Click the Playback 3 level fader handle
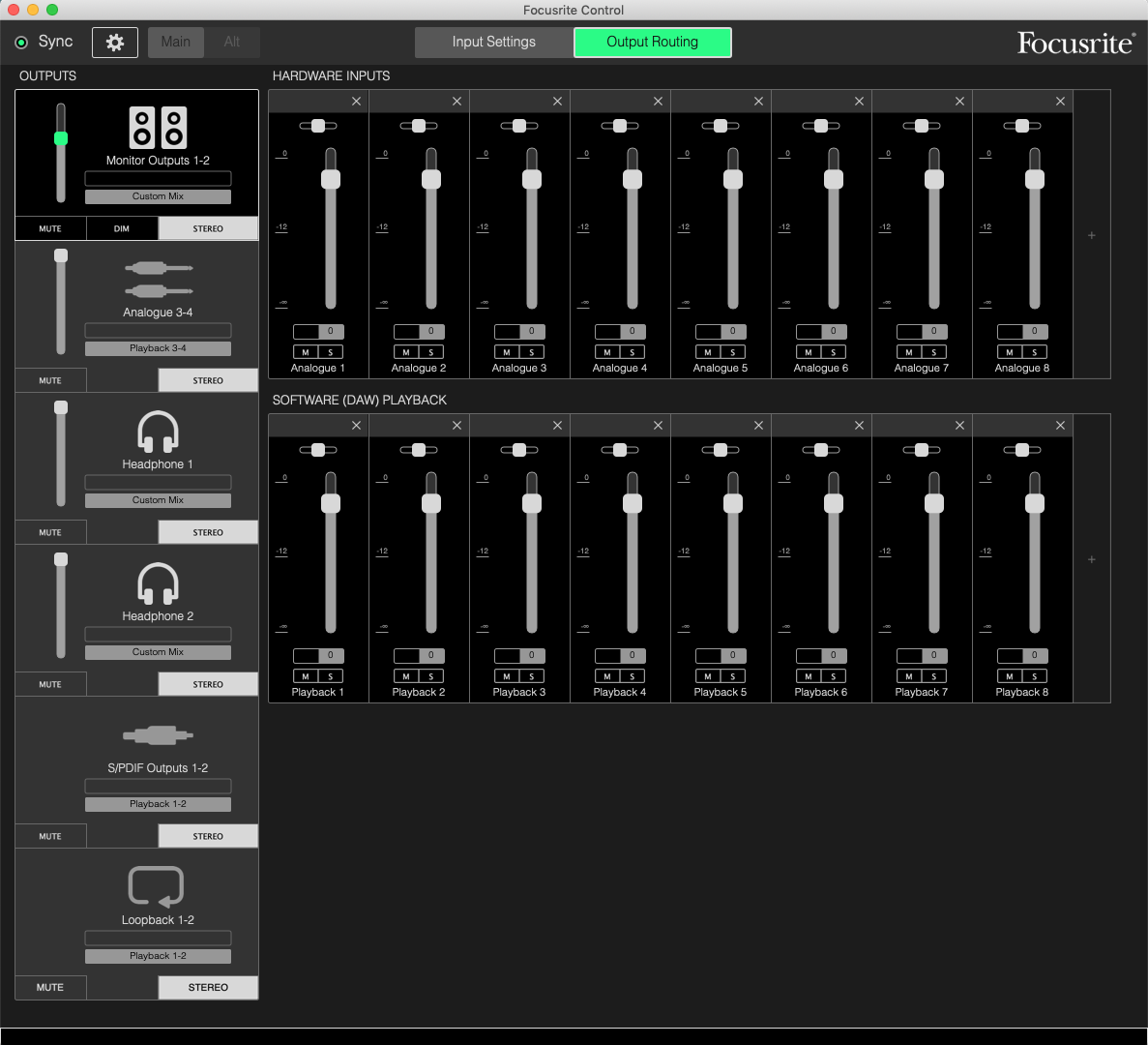This screenshot has width=1148, height=1045. (x=532, y=504)
